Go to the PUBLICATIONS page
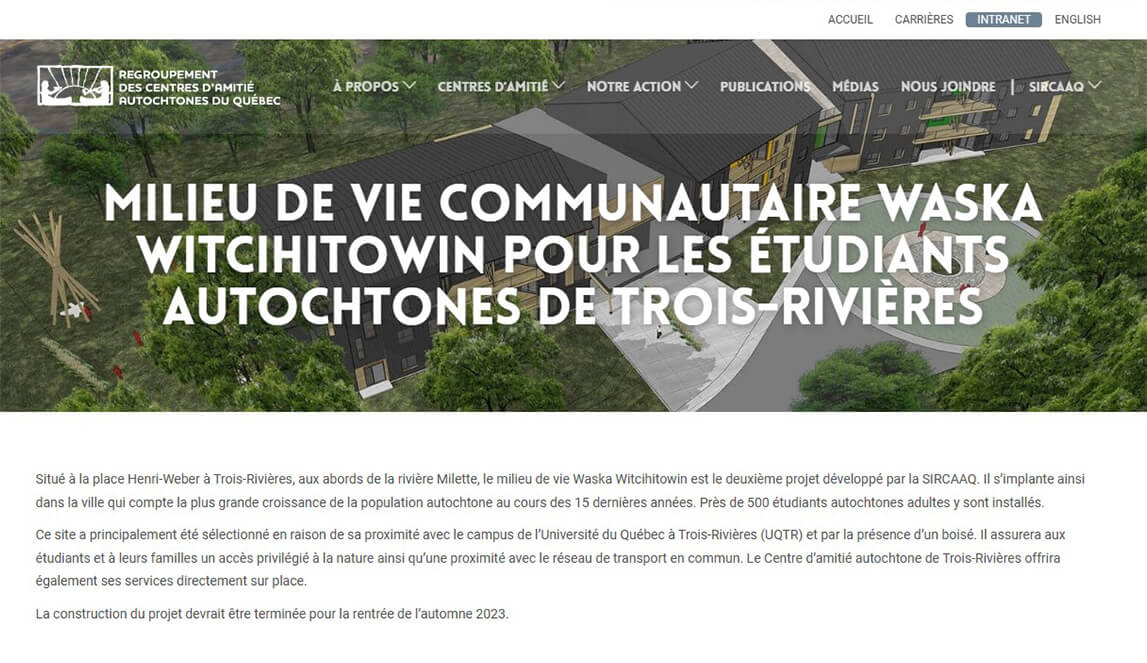 pyautogui.click(x=765, y=87)
